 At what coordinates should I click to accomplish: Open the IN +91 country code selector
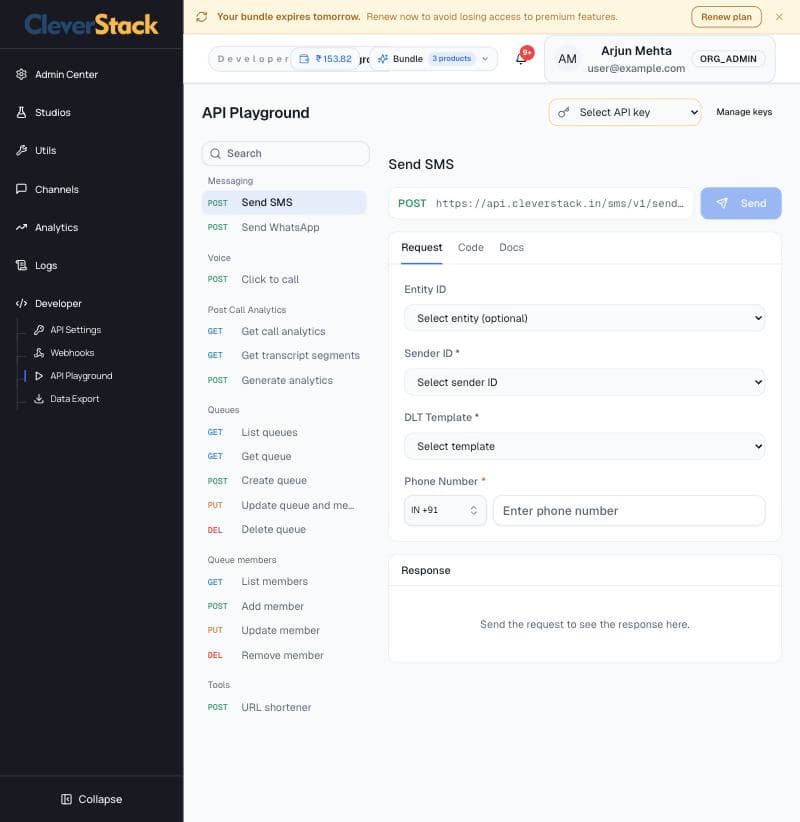[x=445, y=510]
